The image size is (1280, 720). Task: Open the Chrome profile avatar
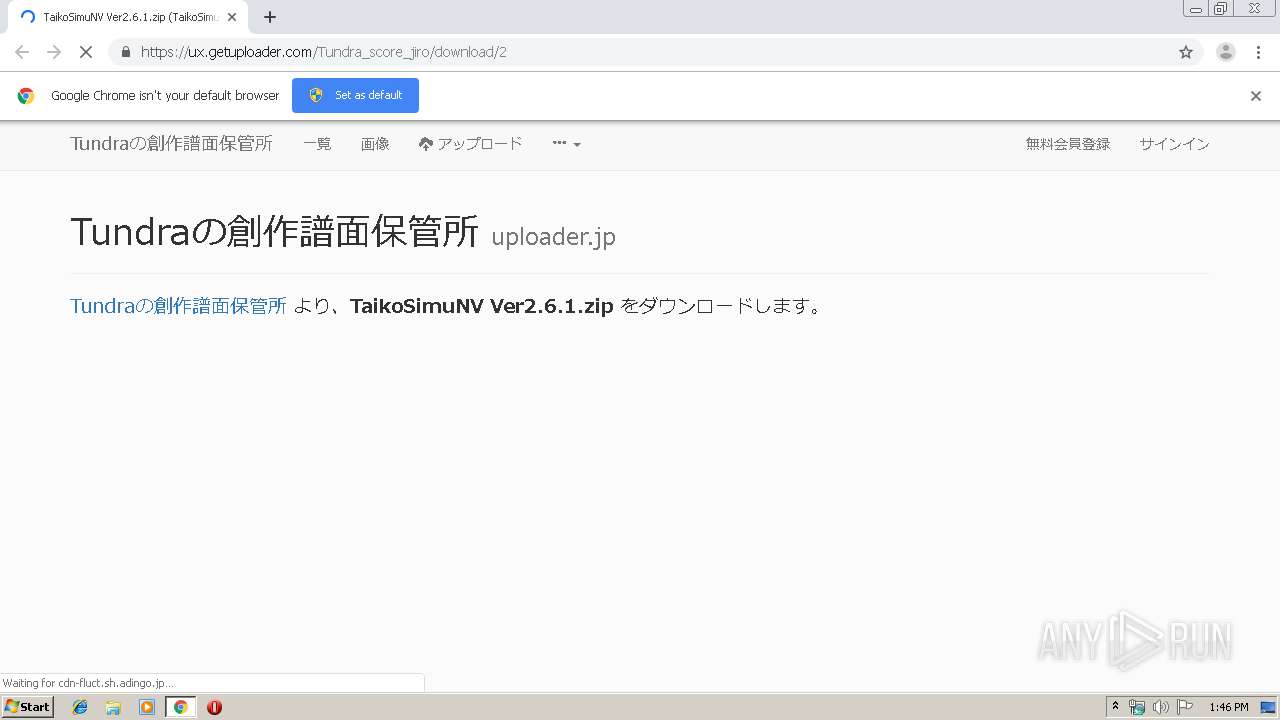click(x=1226, y=52)
